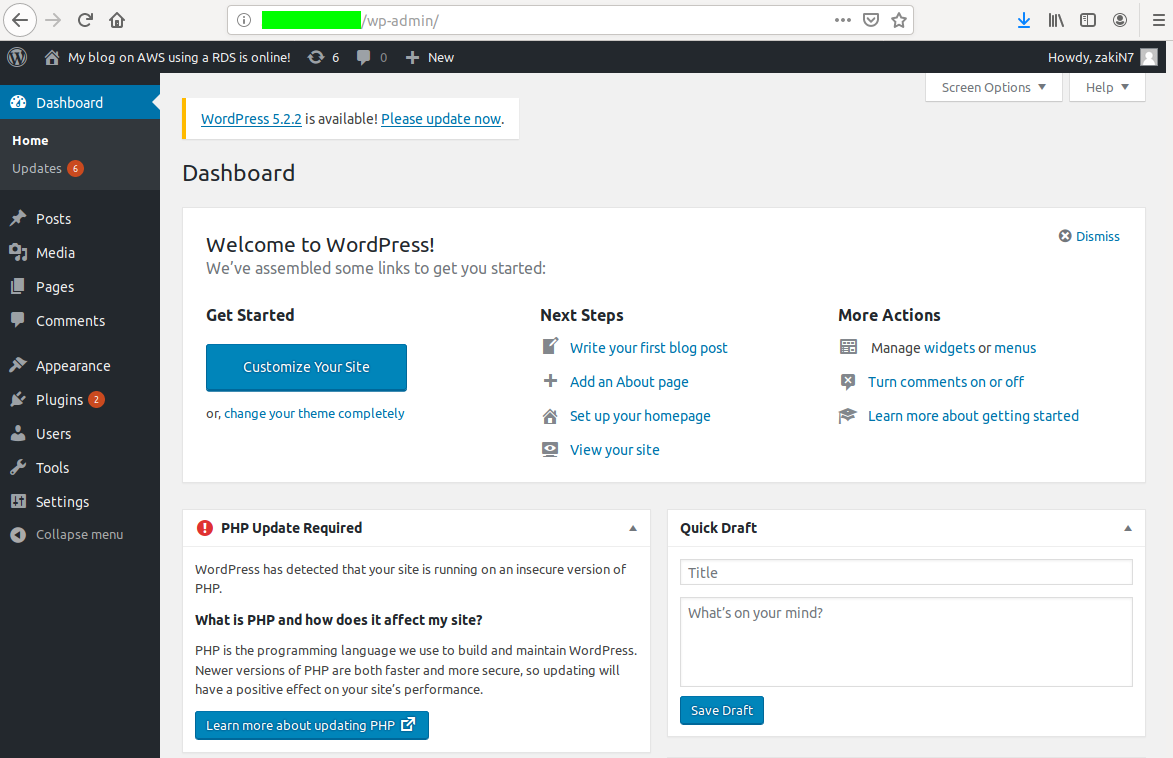Image resolution: width=1173 pixels, height=758 pixels.
Task: Click the monitor icon beside View your site
Action: (550, 450)
